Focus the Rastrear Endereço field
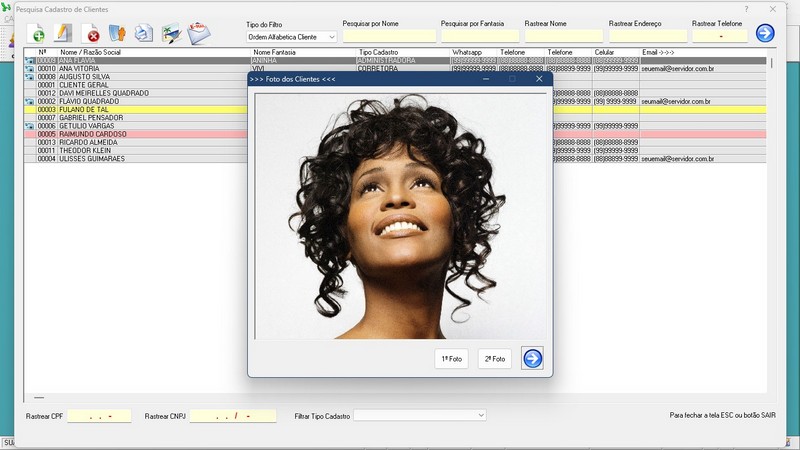This screenshot has width=800, height=450. click(648, 36)
